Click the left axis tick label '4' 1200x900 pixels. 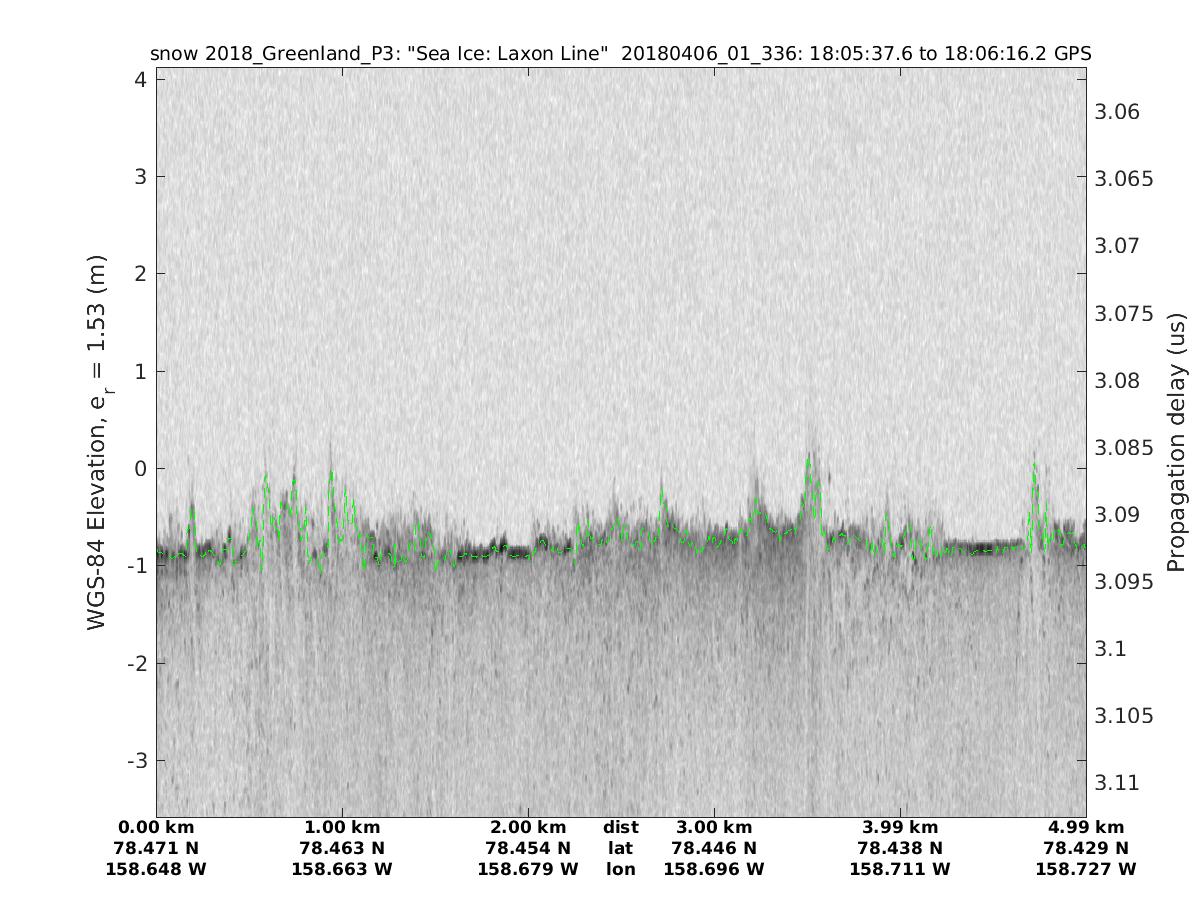click(x=140, y=79)
